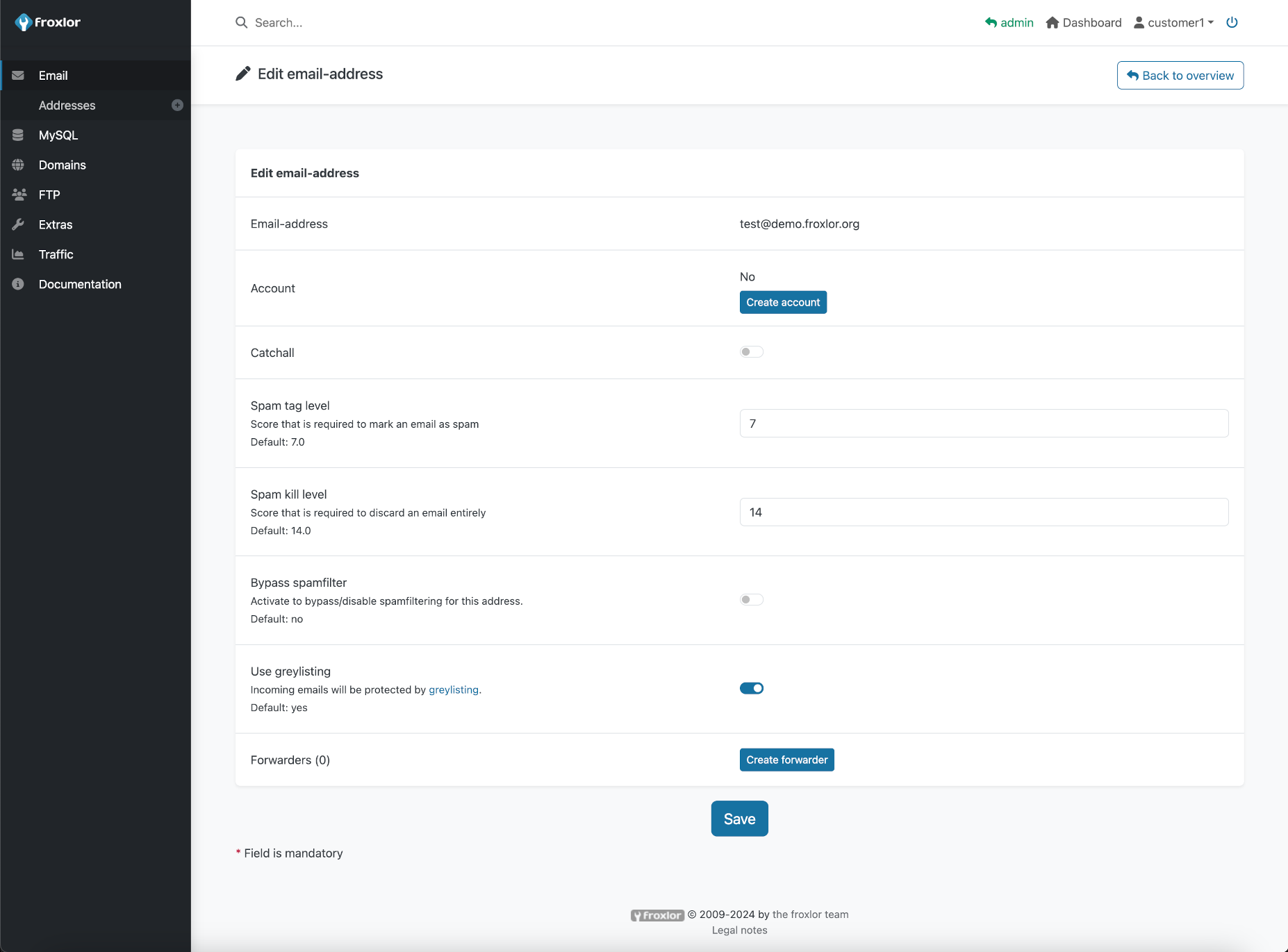Disable the Use greylisting toggle
1288x952 pixels.
click(x=751, y=688)
